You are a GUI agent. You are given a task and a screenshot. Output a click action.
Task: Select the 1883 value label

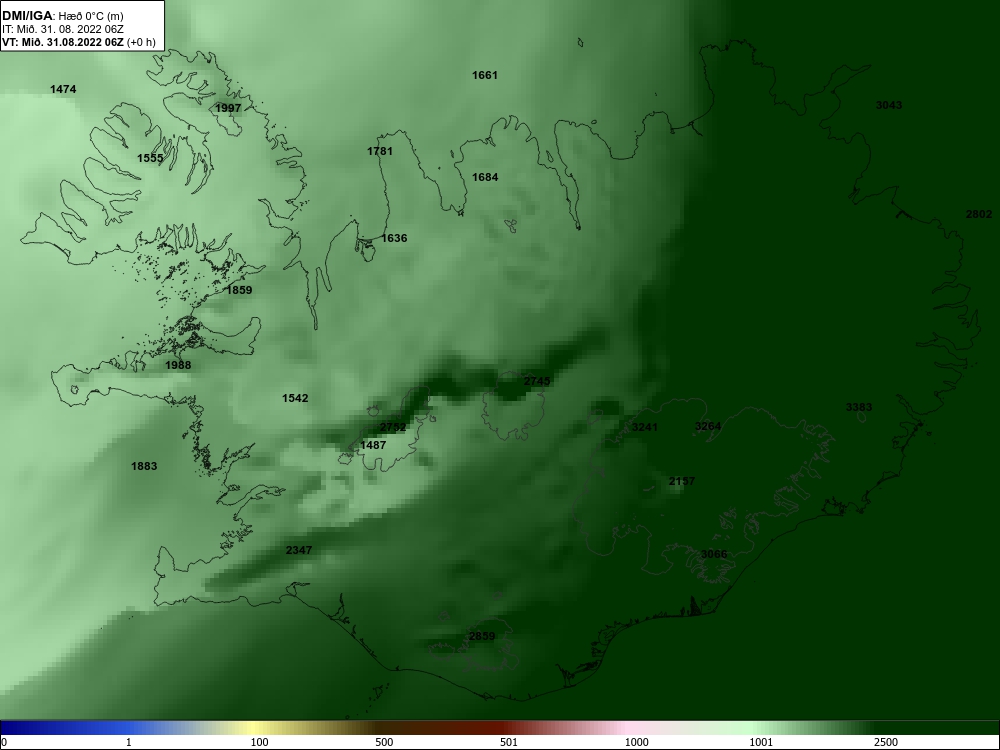pyautogui.click(x=144, y=466)
